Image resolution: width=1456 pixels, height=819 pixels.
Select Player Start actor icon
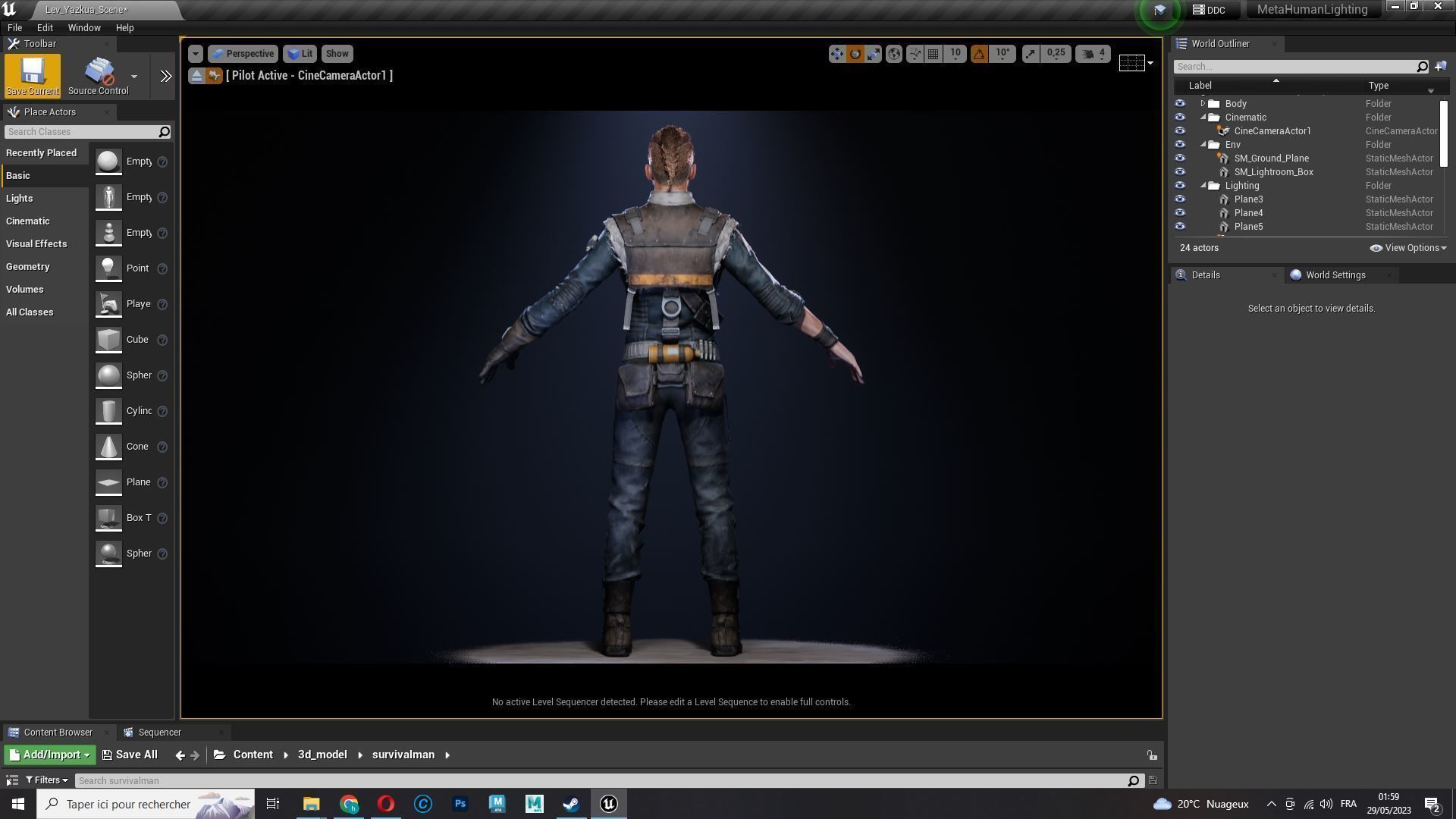108,305
